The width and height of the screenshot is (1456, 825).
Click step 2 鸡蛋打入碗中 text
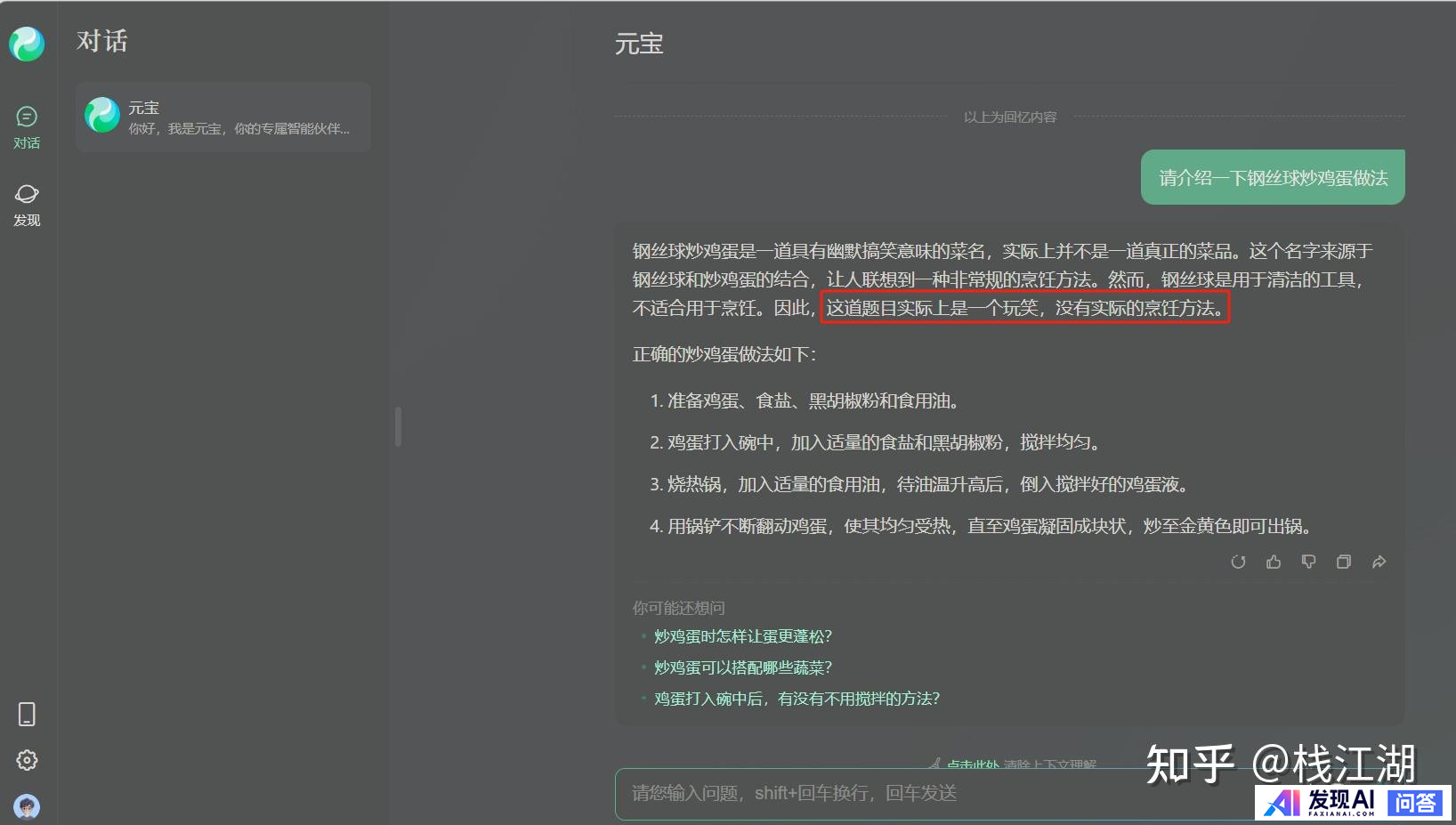[878, 442]
